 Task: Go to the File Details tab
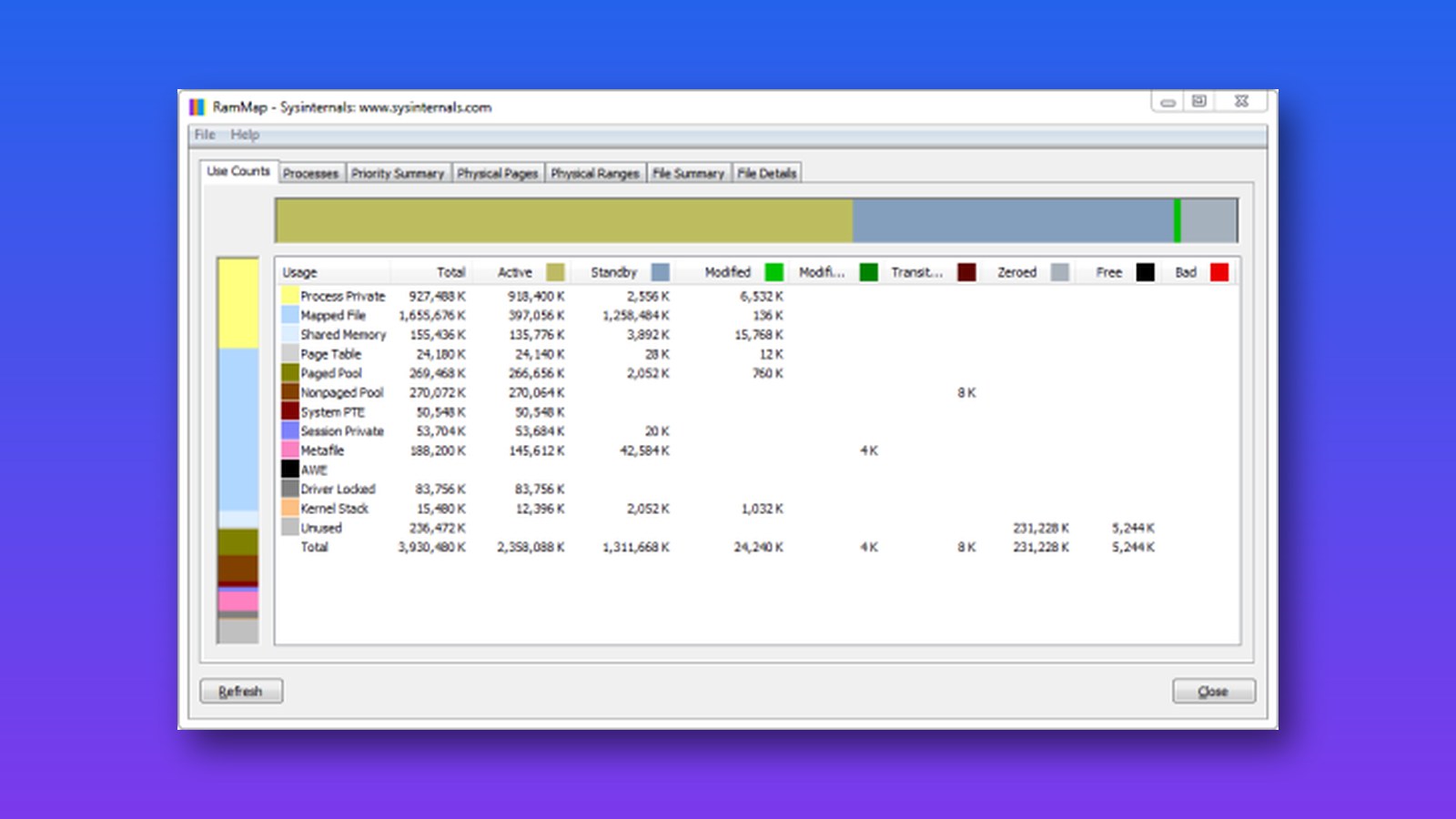[x=766, y=173]
